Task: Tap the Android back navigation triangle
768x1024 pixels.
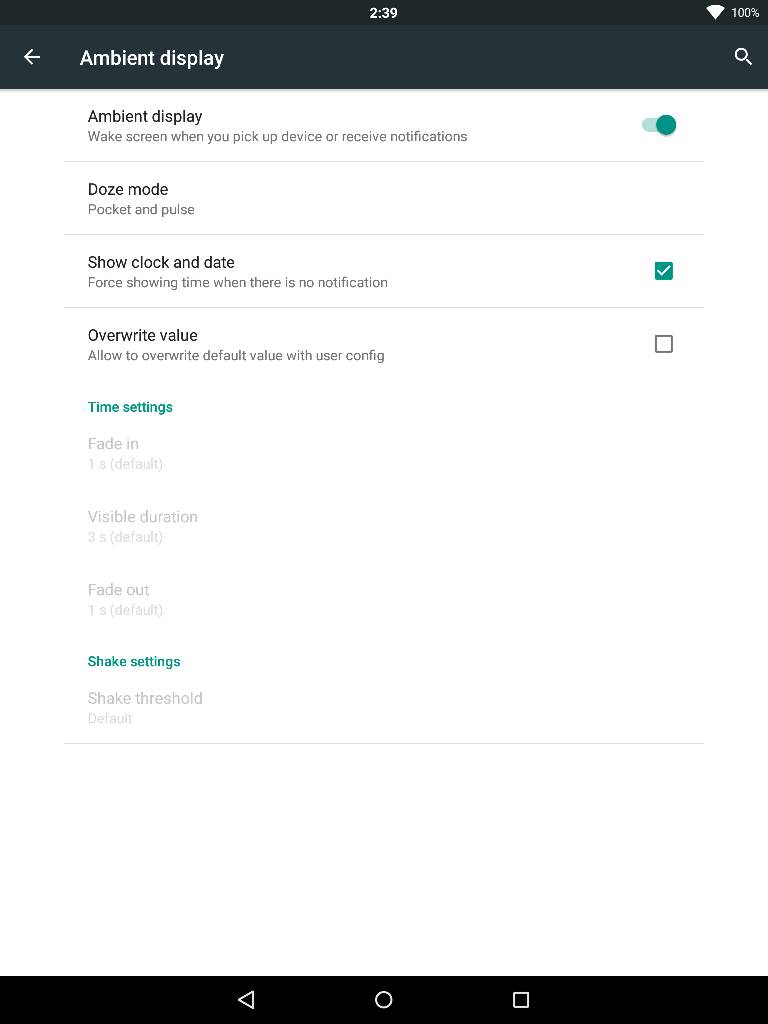Action: click(x=246, y=999)
